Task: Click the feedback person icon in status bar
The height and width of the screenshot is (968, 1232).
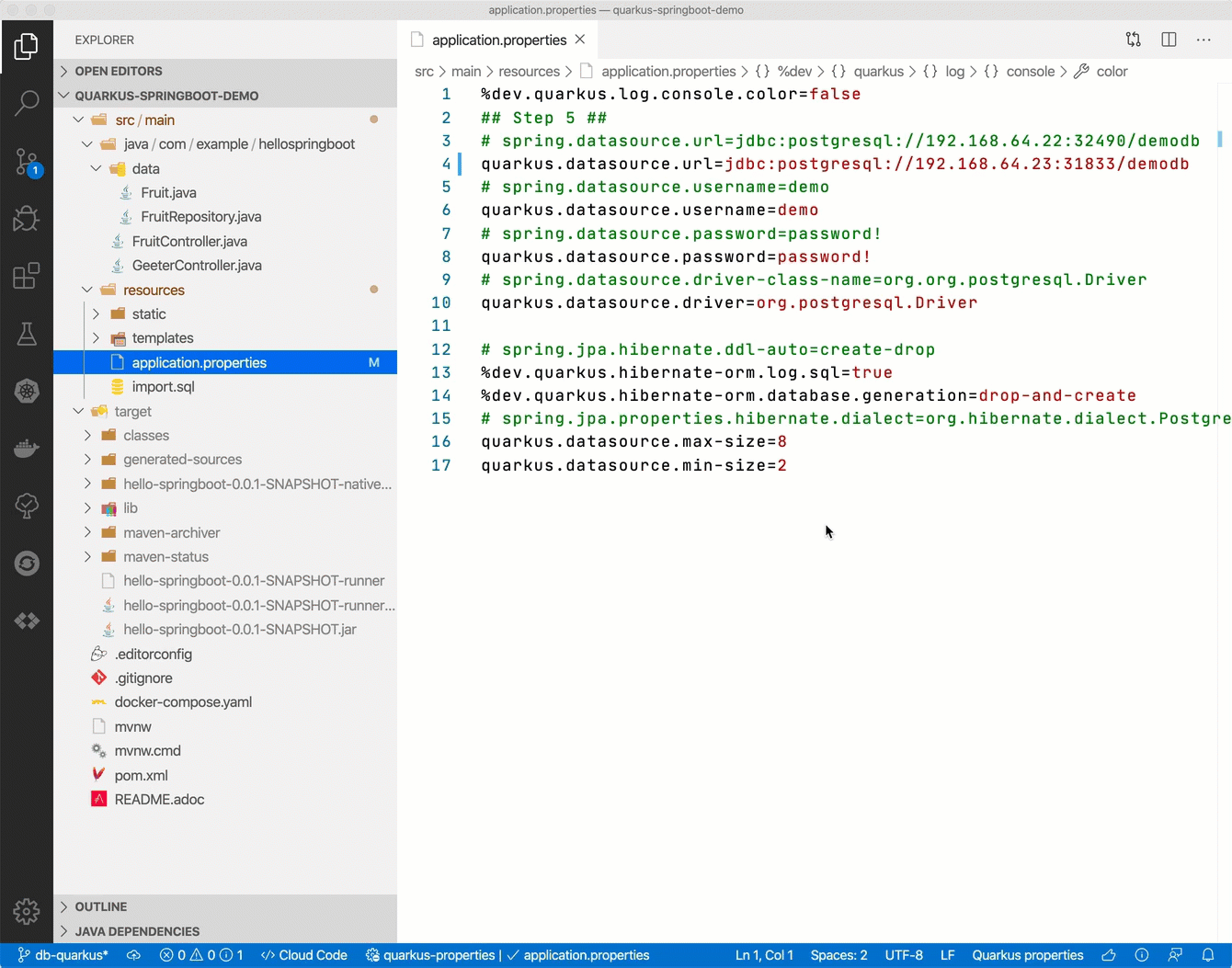Action: [1175, 955]
